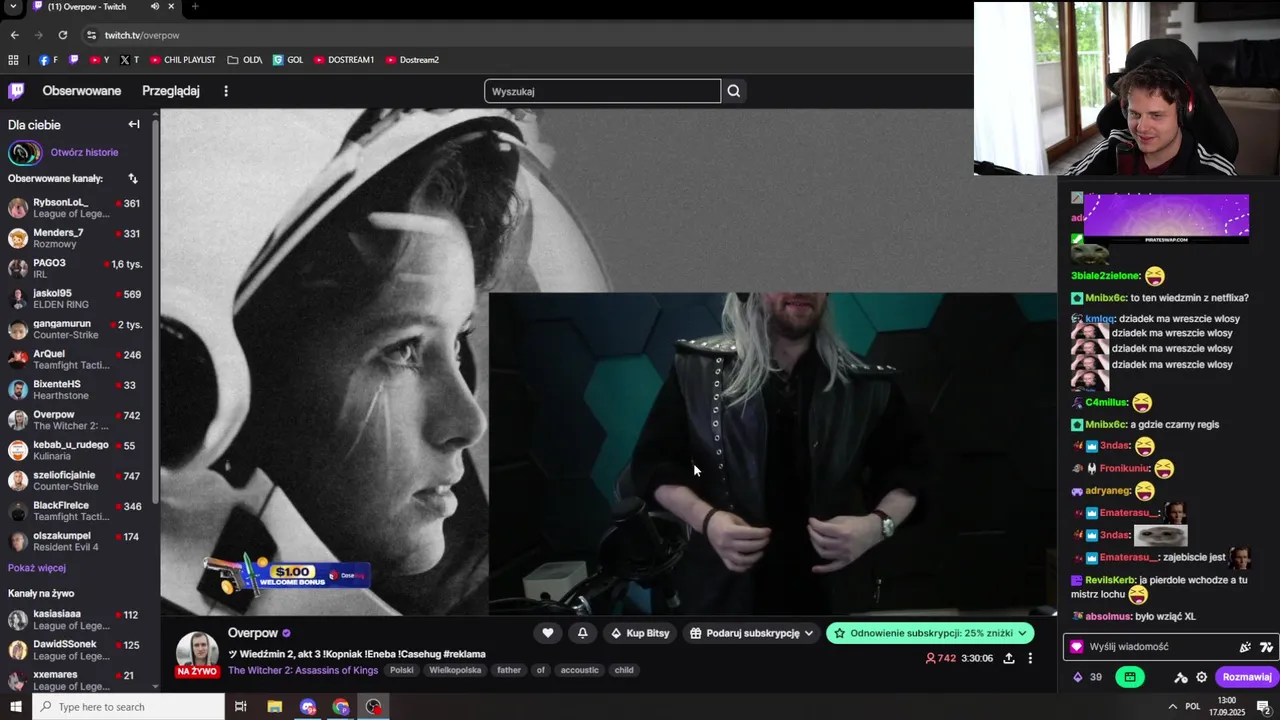Screen dimensions: 1280x720
Task: Open the kebab_u_rudego channel
Action: click(78, 450)
